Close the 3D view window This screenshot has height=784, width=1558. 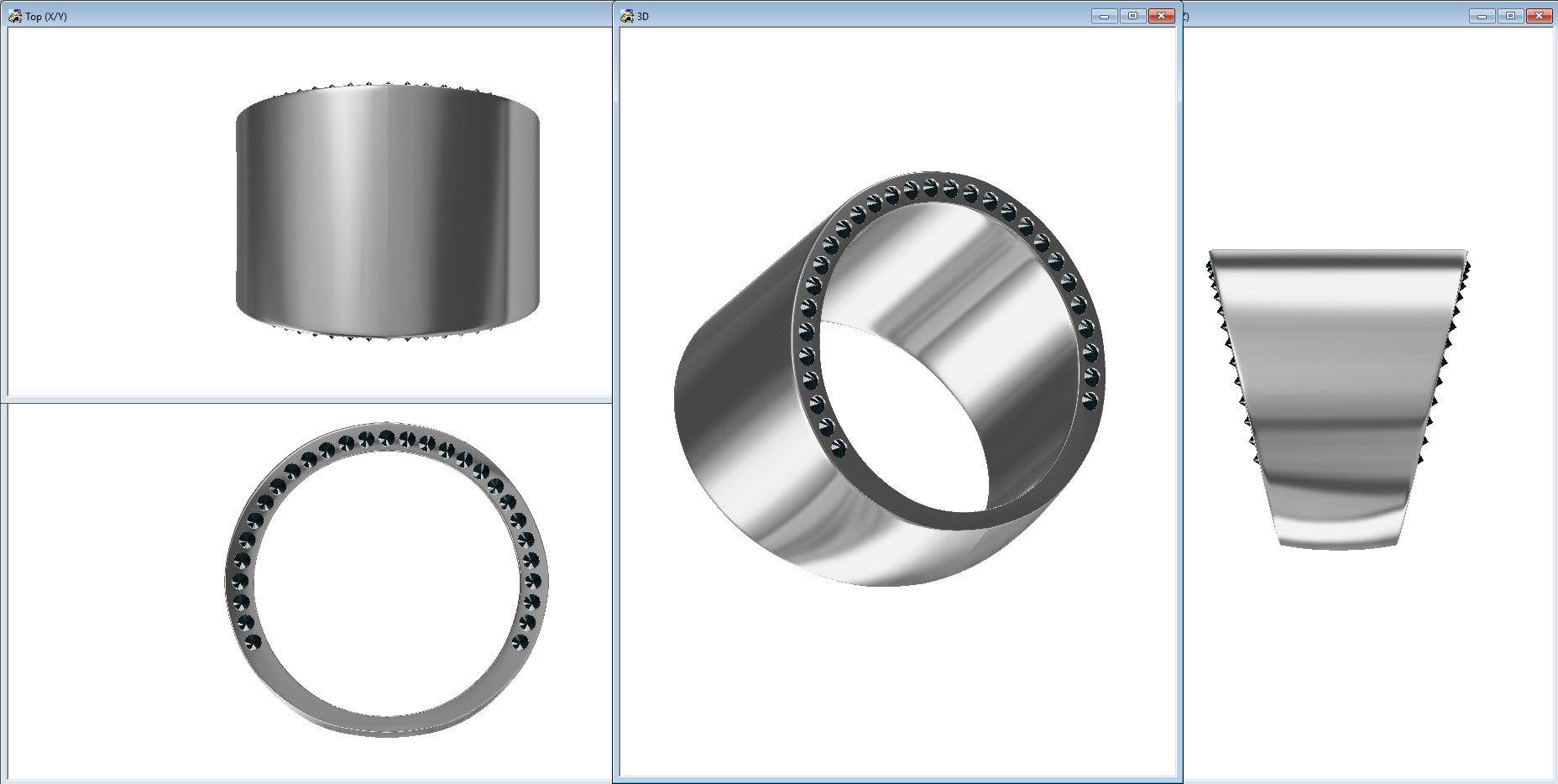(1161, 16)
